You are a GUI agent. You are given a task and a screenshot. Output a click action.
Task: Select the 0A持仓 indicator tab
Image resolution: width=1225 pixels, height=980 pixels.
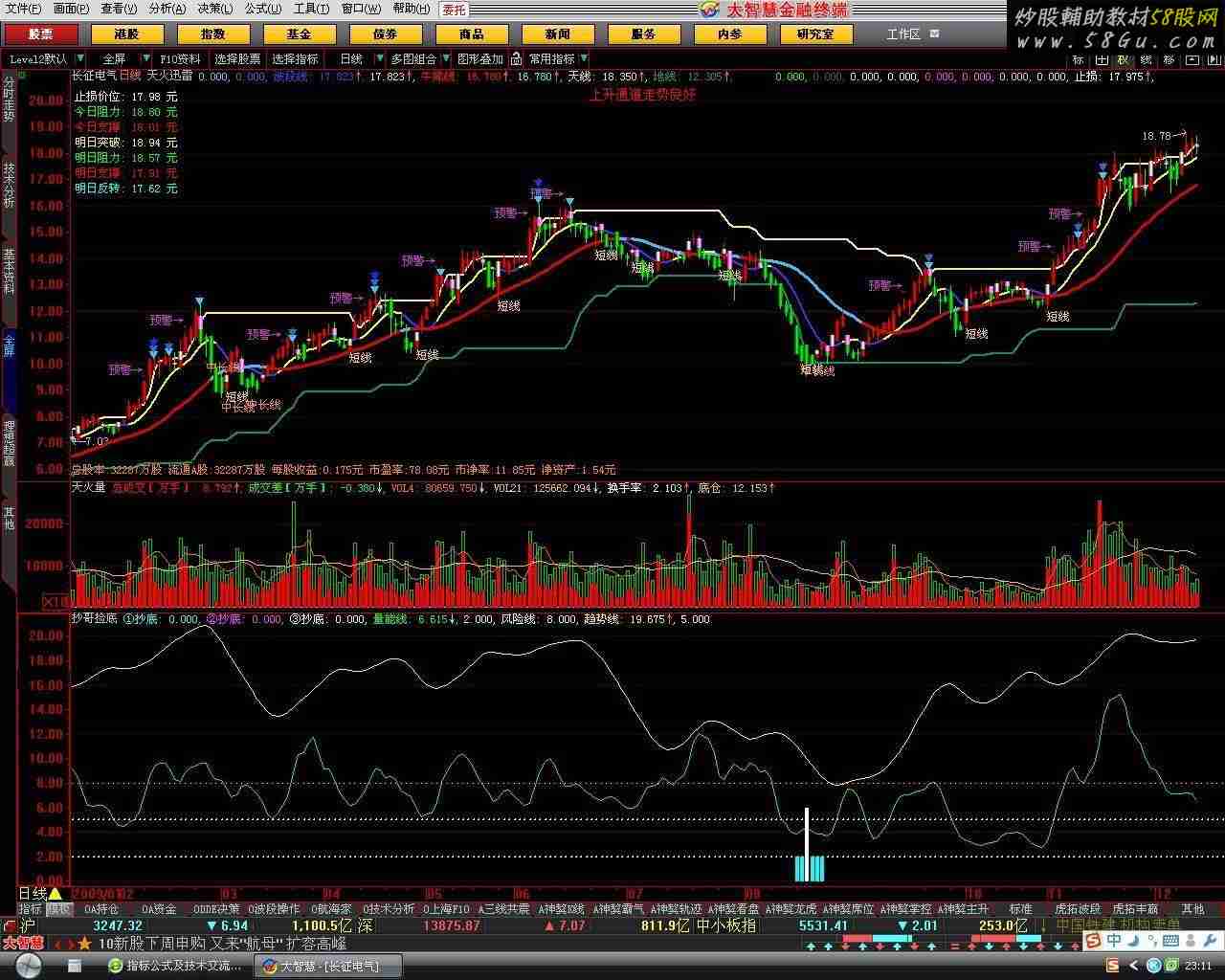tap(101, 908)
